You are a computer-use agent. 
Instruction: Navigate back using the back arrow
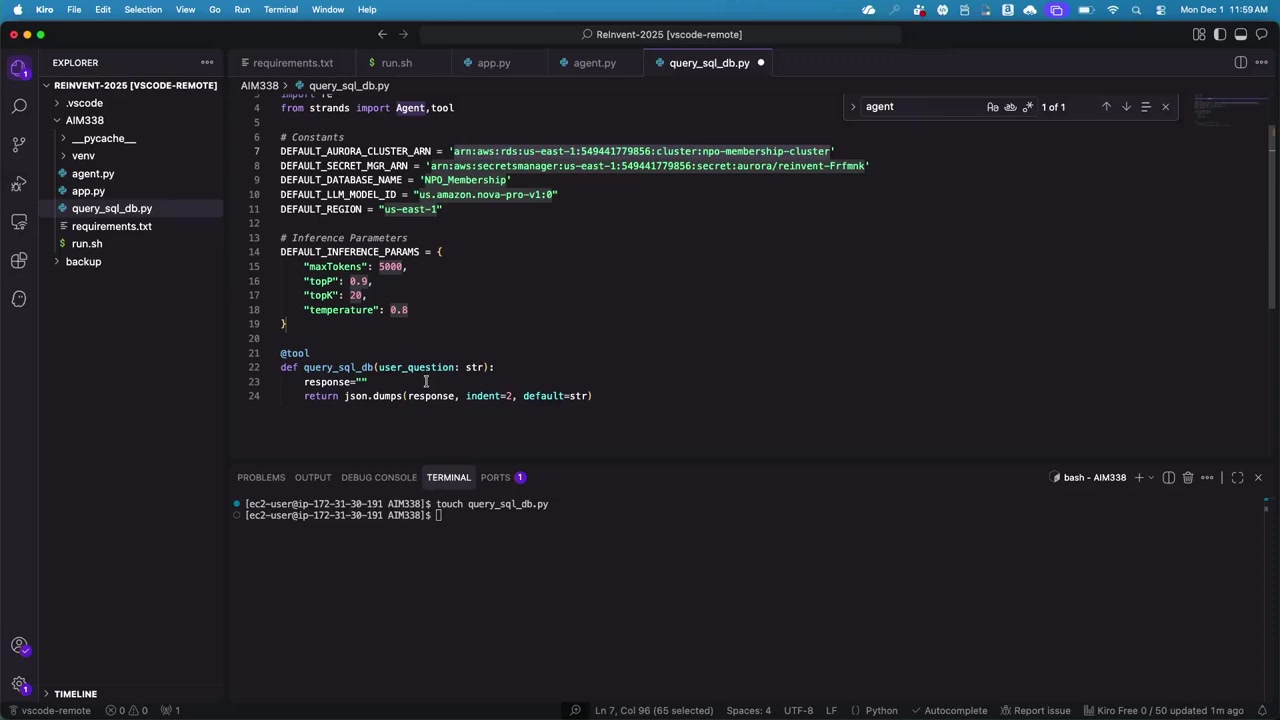click(382, 34)
